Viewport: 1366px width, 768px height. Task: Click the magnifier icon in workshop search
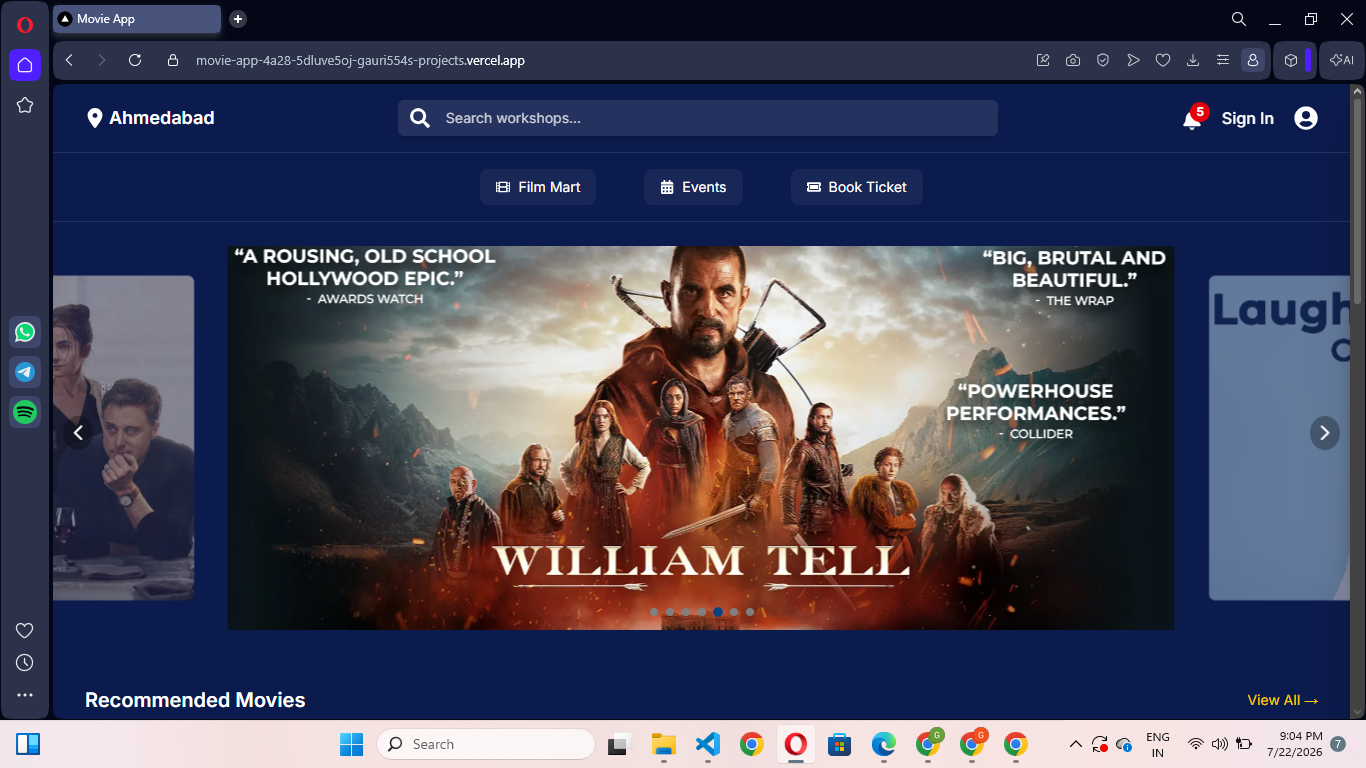[x=420, y=118]
